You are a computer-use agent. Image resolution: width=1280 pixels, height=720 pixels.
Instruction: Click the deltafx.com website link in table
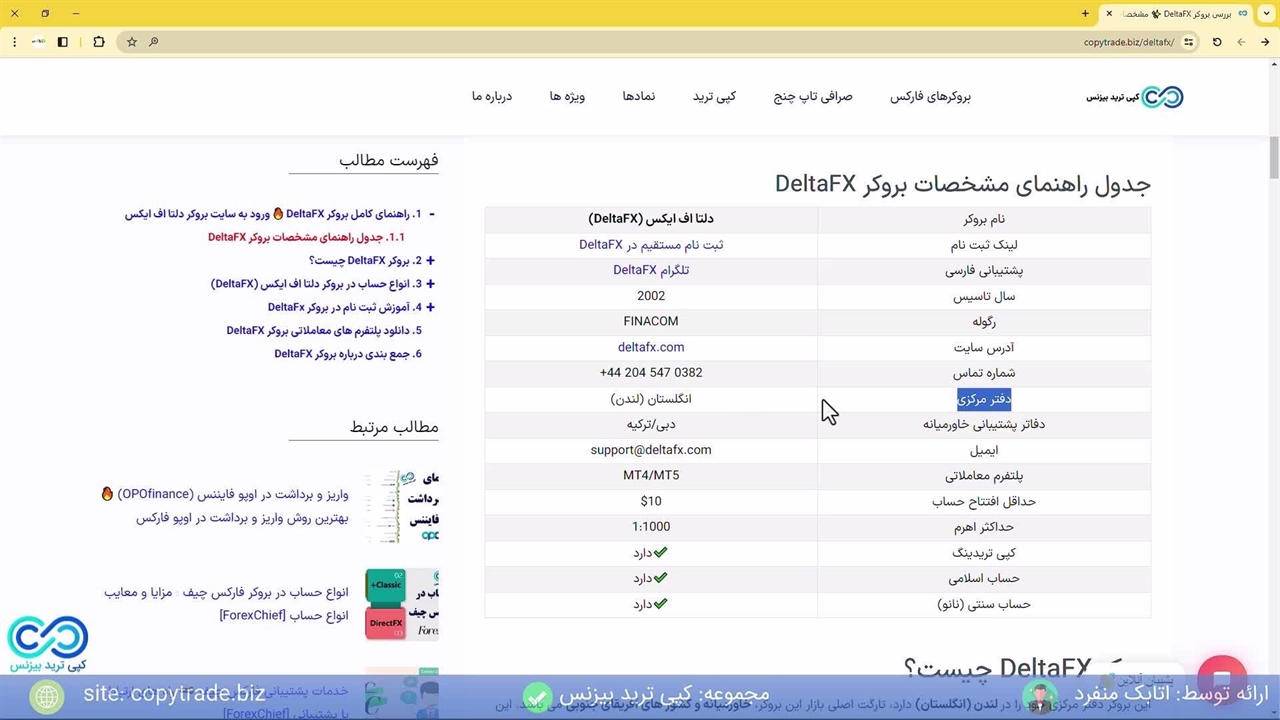tap(651, 347)
